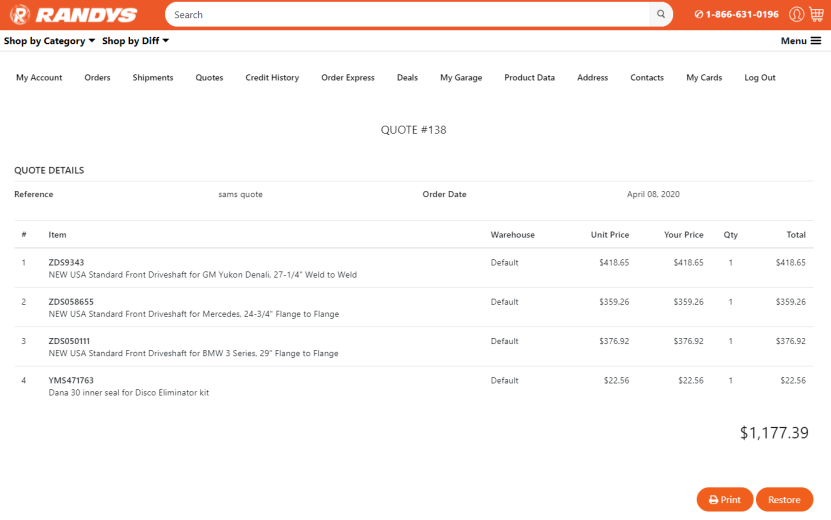Select item number YMS471763
The image size is (831, 520).
[71, 380]
